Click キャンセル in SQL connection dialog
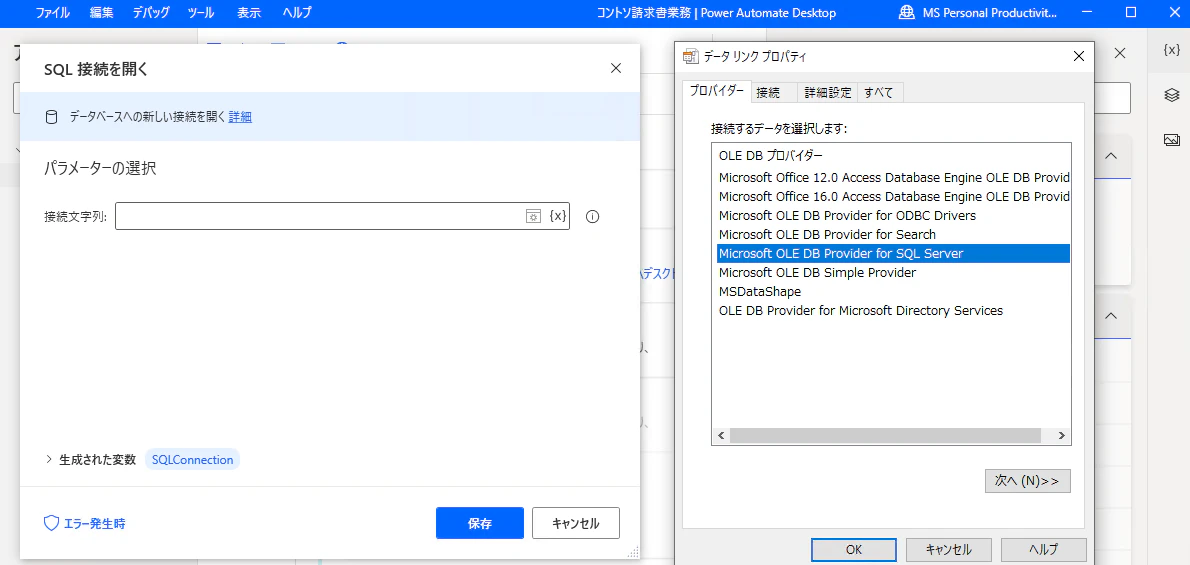The image size is (1190, 565). point(575,523)
